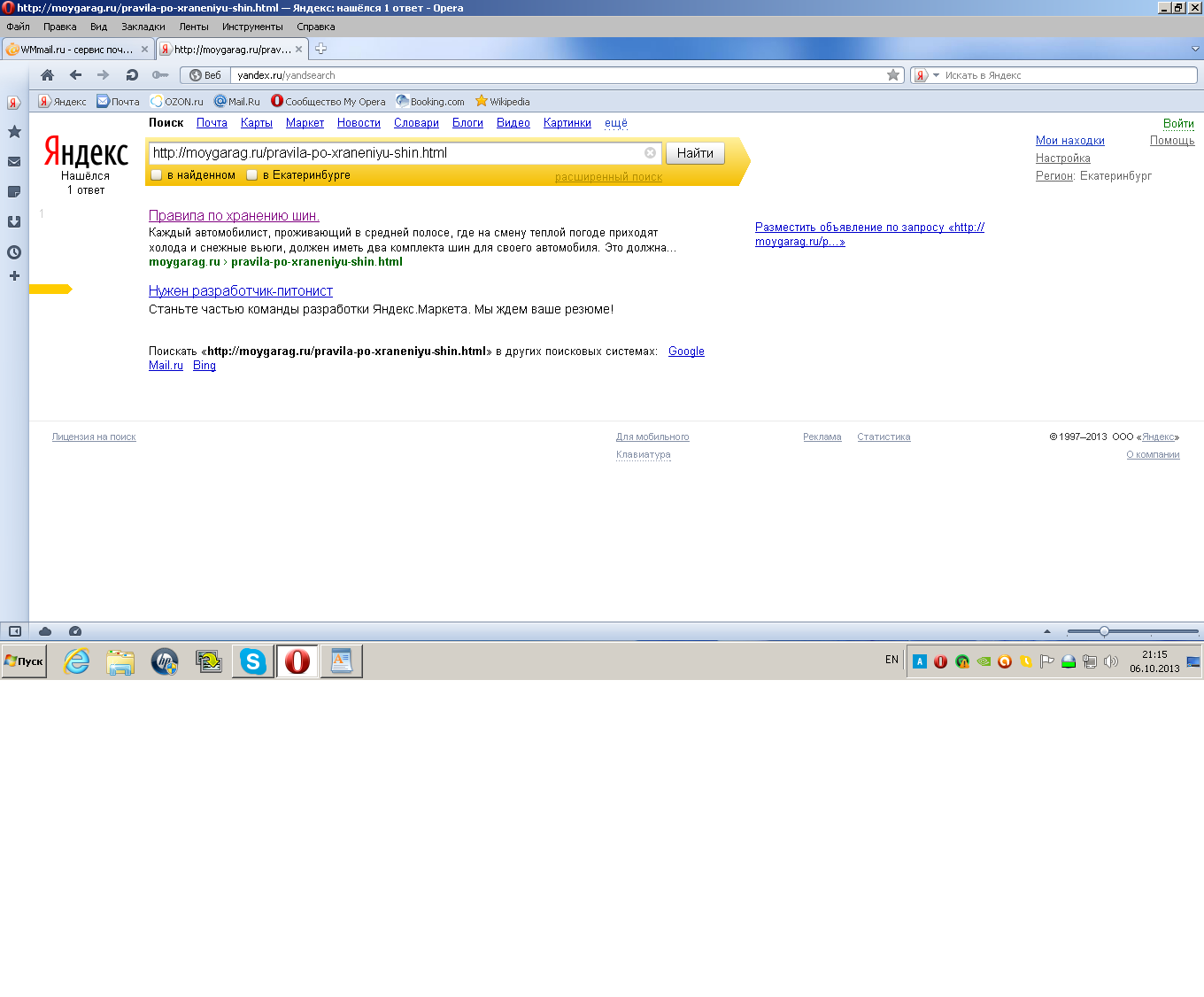Add a panel with sidebar plus icon
1204x997 pixels.
pos(14,276)
